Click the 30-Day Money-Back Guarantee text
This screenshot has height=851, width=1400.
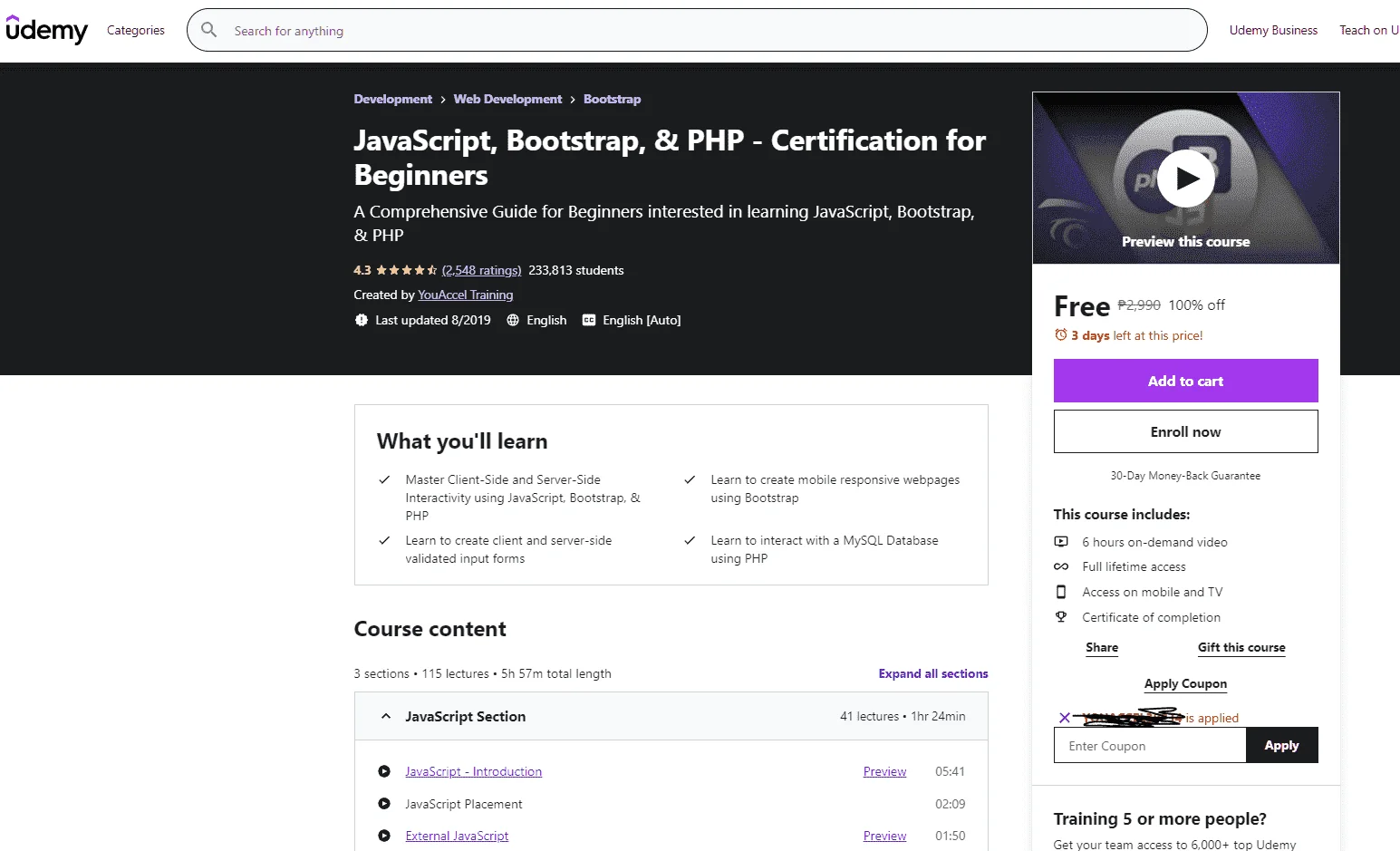[1185, 476]
